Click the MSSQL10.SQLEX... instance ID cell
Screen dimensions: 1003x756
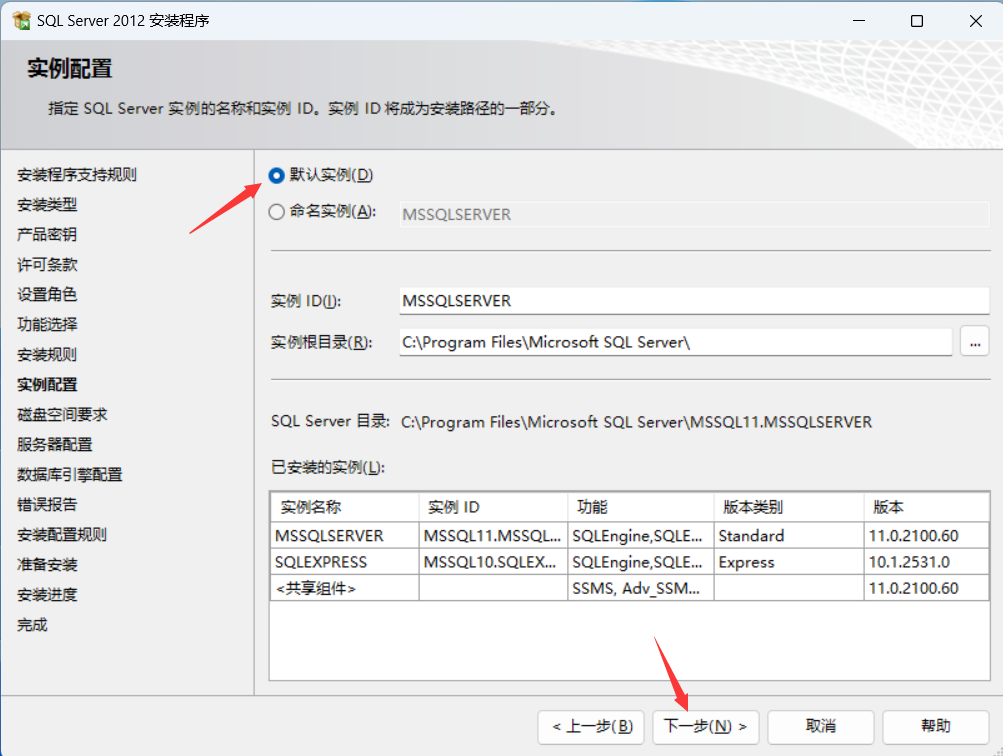(x=493, y=562)
